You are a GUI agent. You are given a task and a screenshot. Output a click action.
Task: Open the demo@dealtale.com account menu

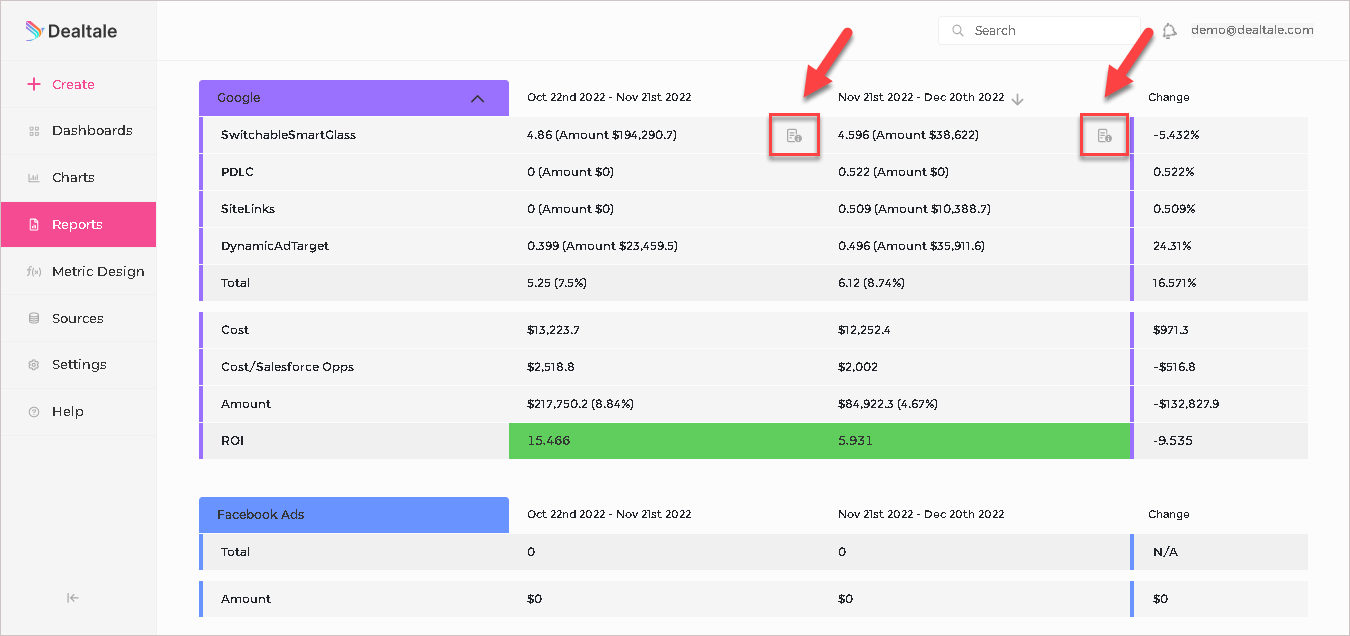[1252, 30]
